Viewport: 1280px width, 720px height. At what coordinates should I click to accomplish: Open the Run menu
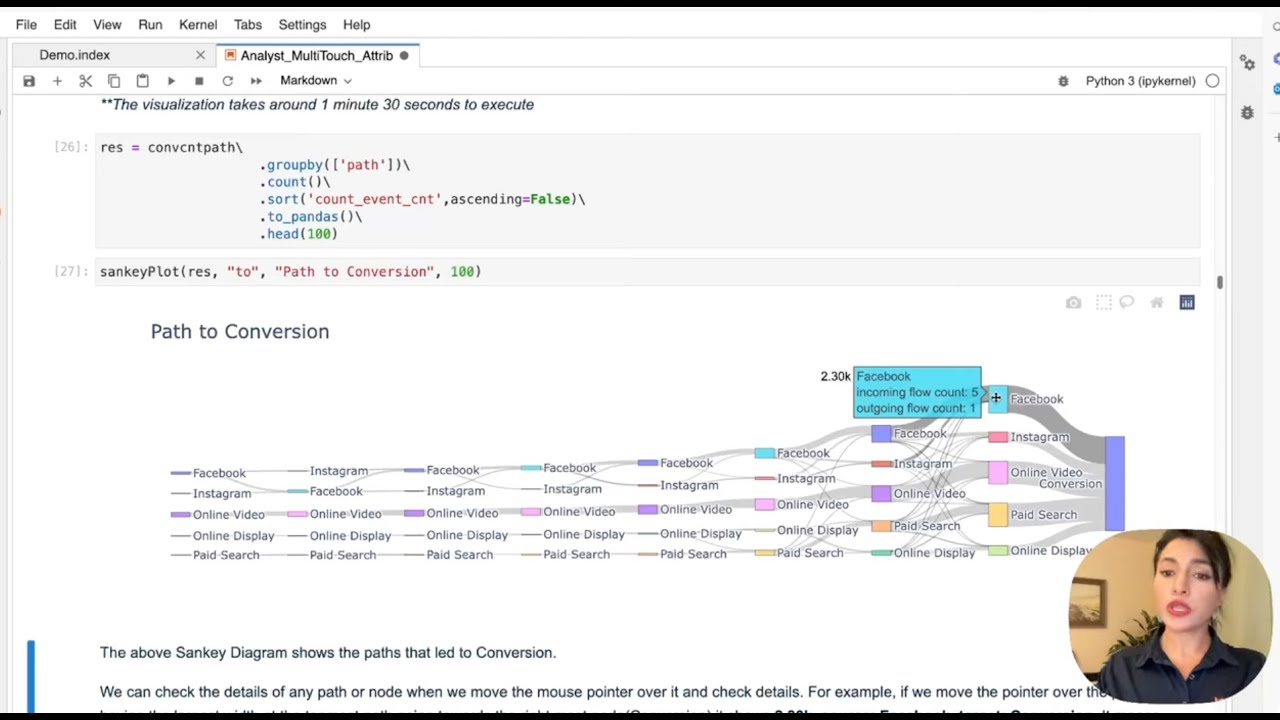(x=150, y=24)
